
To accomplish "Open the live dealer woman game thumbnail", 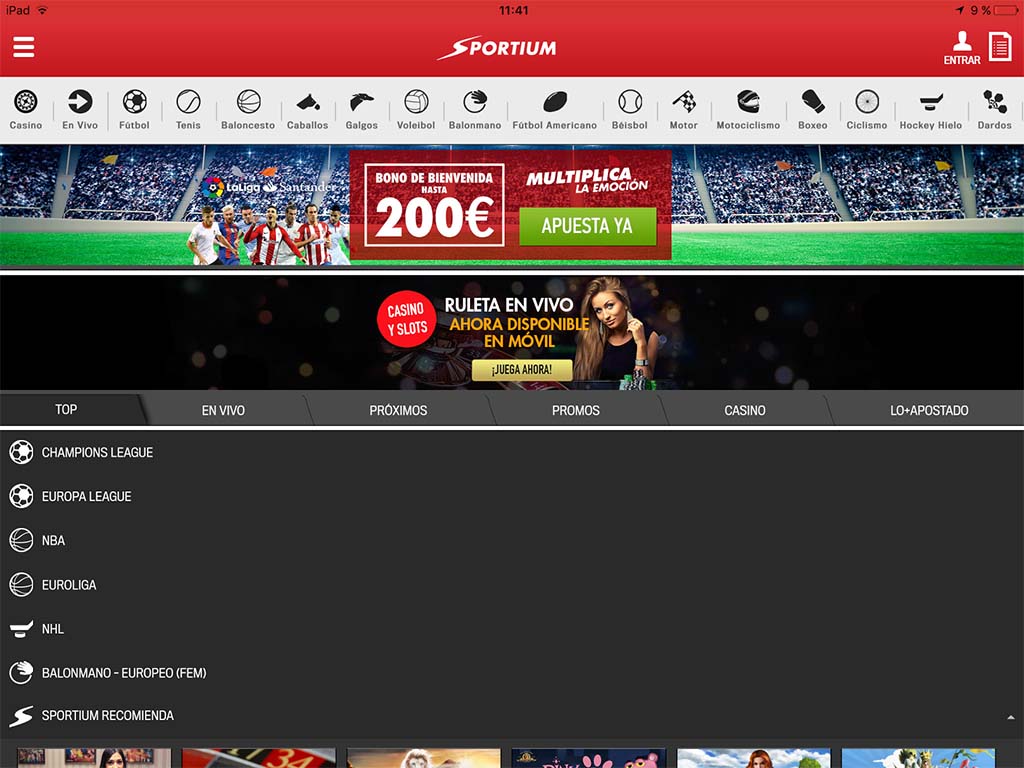I will [94, 758].
